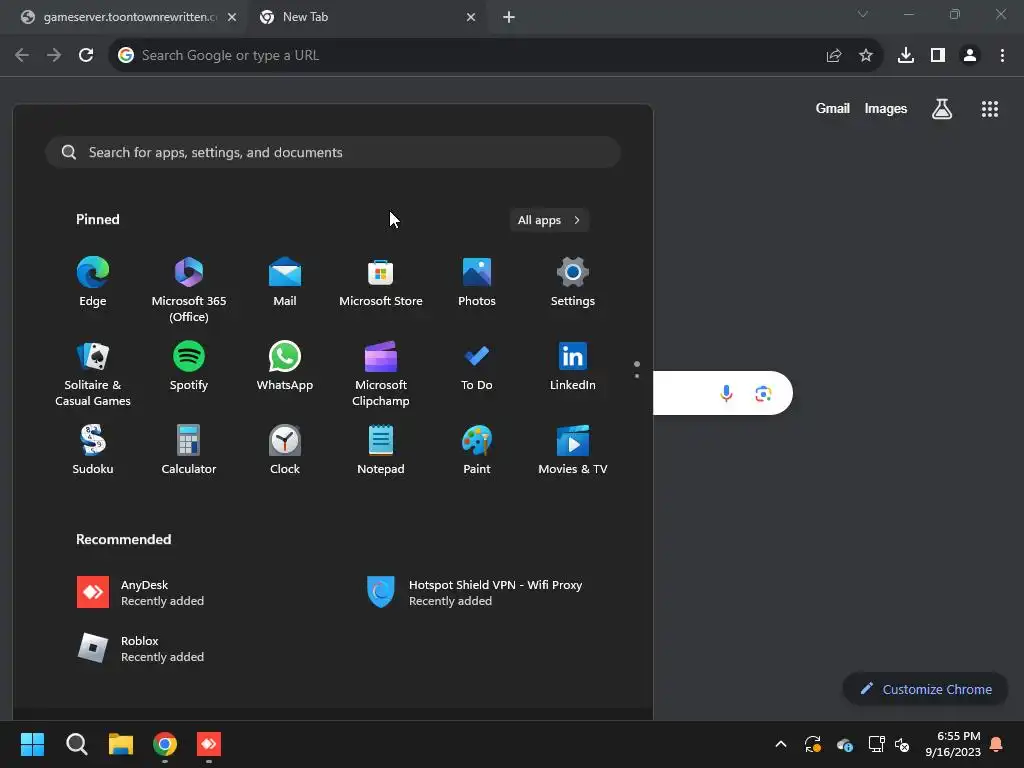Click Customize Chrome button
1024x768 pixels.
coord(925,689)
